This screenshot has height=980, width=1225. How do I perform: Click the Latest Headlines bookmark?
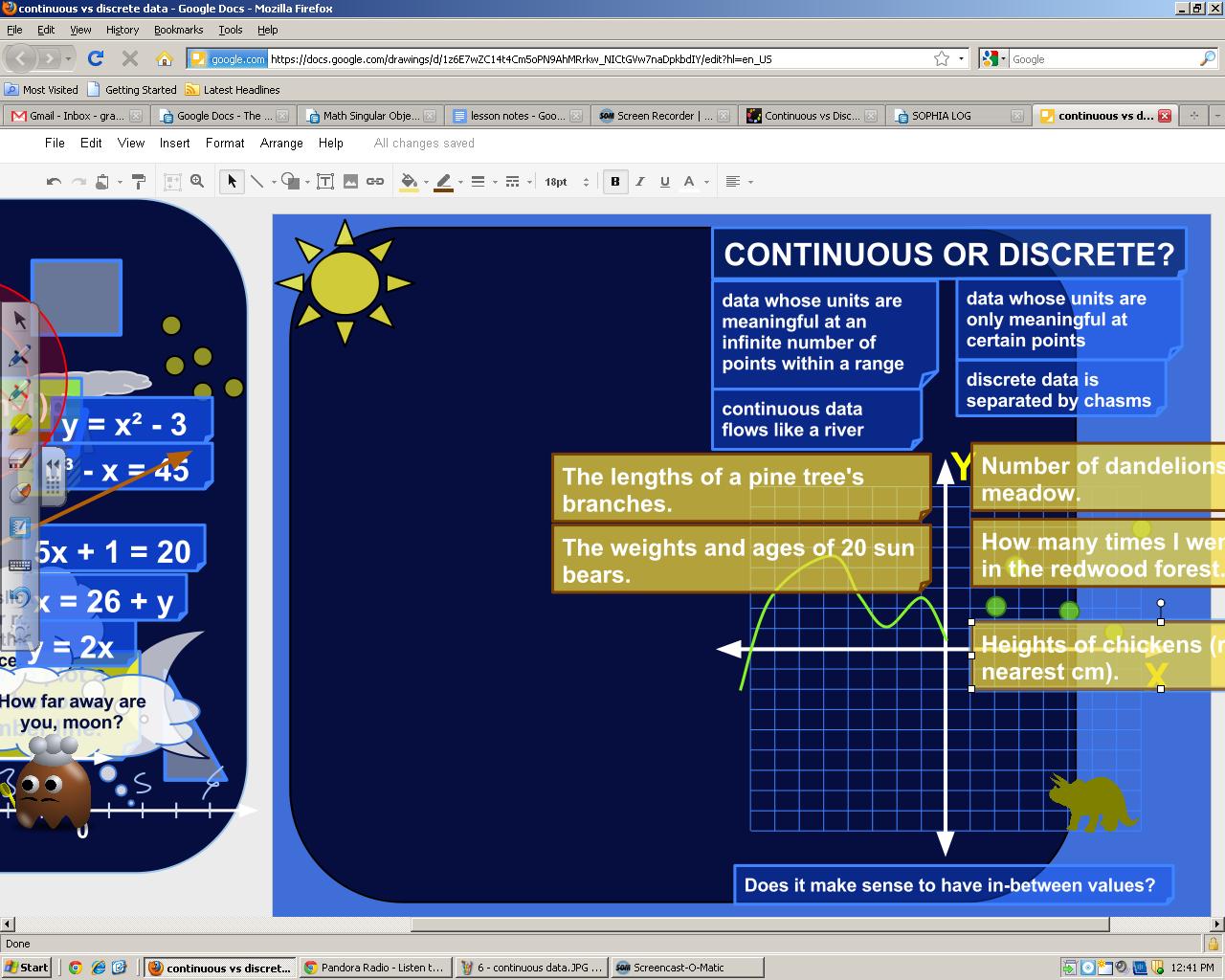(241, 90)
